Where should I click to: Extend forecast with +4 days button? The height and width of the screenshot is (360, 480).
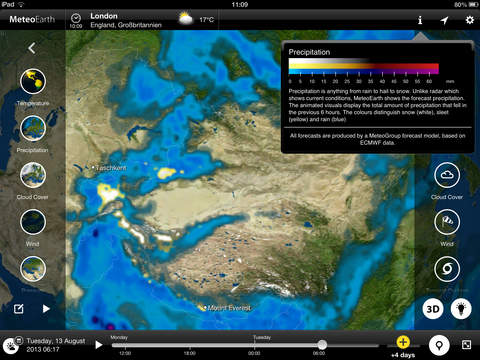coord(403,346)
